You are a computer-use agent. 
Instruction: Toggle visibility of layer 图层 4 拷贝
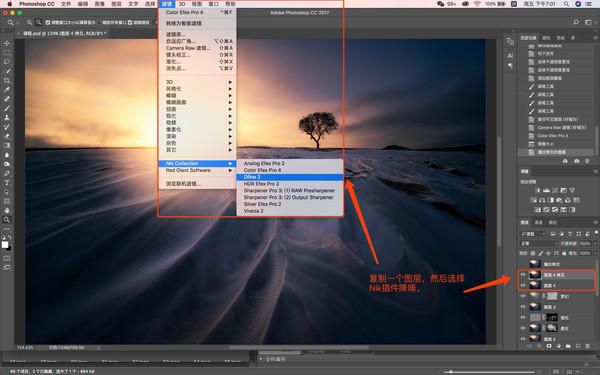pos(523,274)
